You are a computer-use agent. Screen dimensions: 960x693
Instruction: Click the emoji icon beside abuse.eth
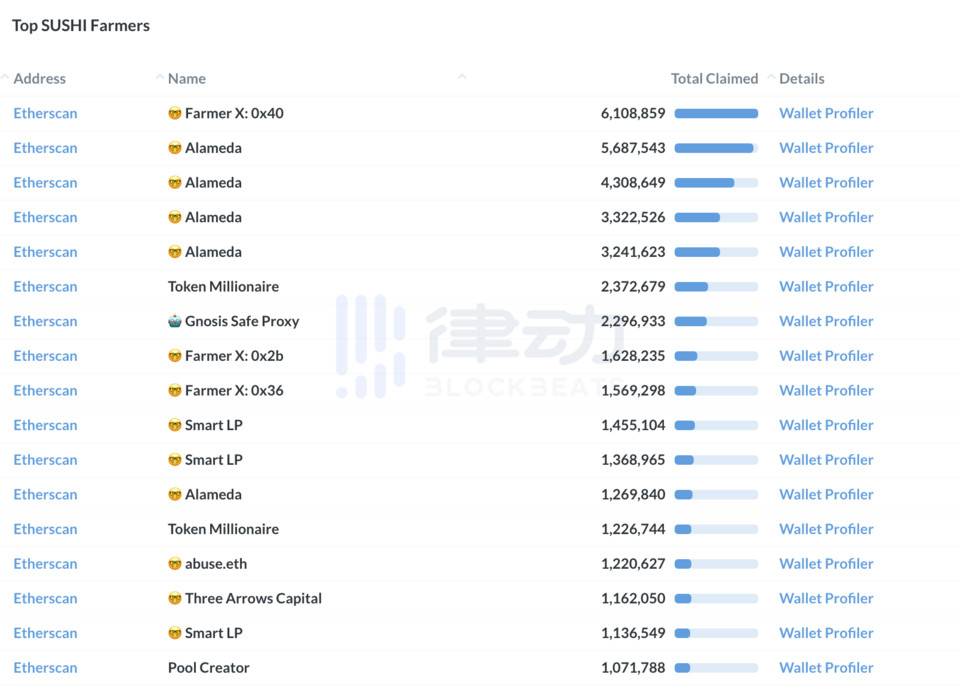174,564
